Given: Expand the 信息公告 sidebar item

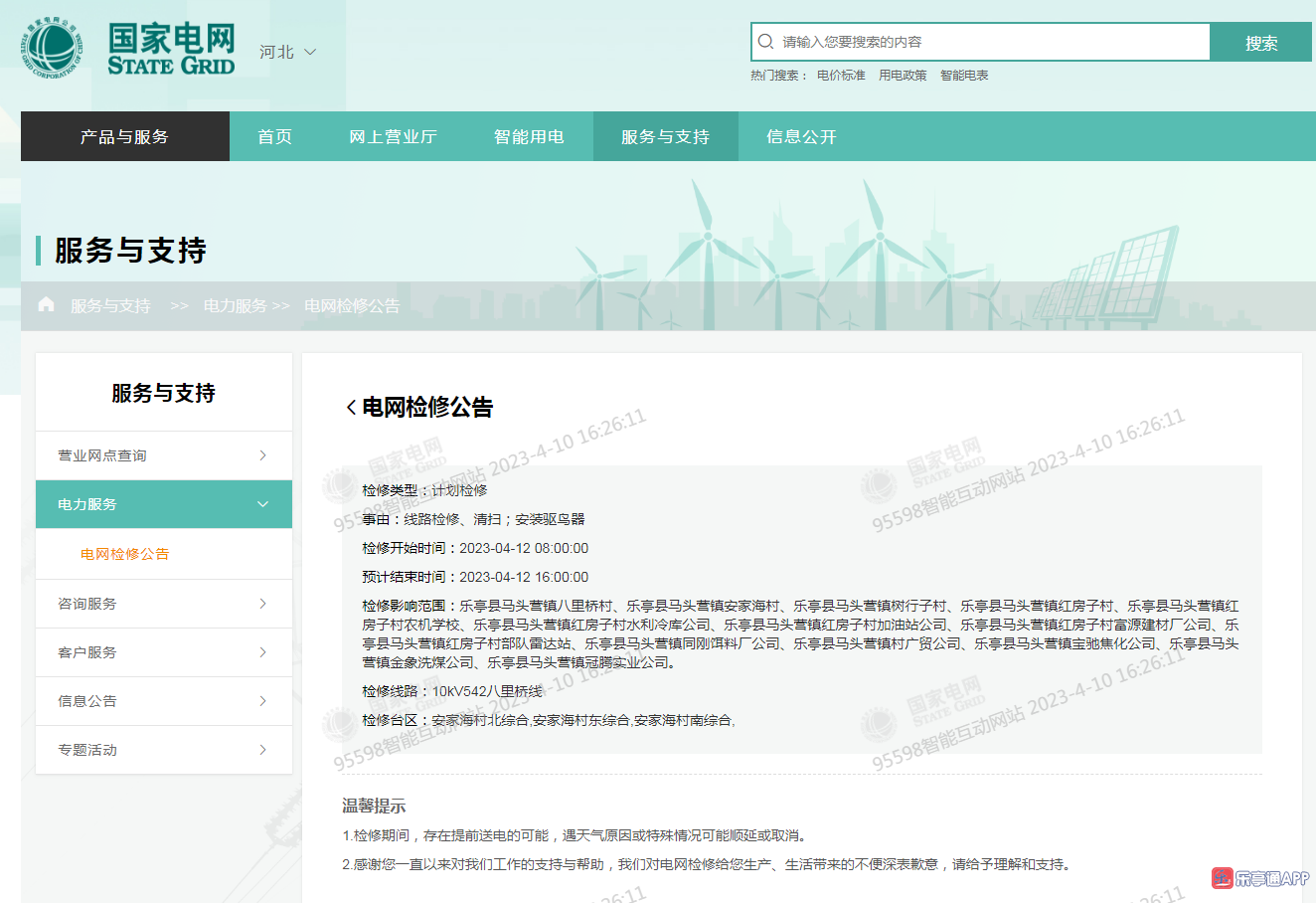Looking at the screenshot, I should pos(262,701).
